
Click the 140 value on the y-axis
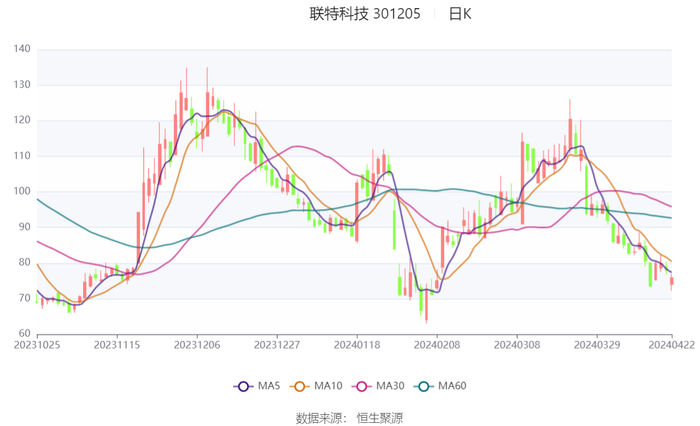[22, 49]
